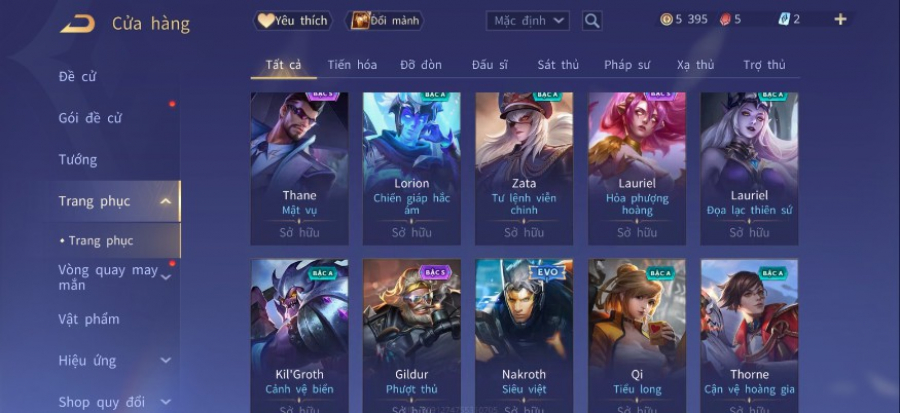Open the Mặc định sort dropdown
The image size is (900, 413).
coord(527,21)
